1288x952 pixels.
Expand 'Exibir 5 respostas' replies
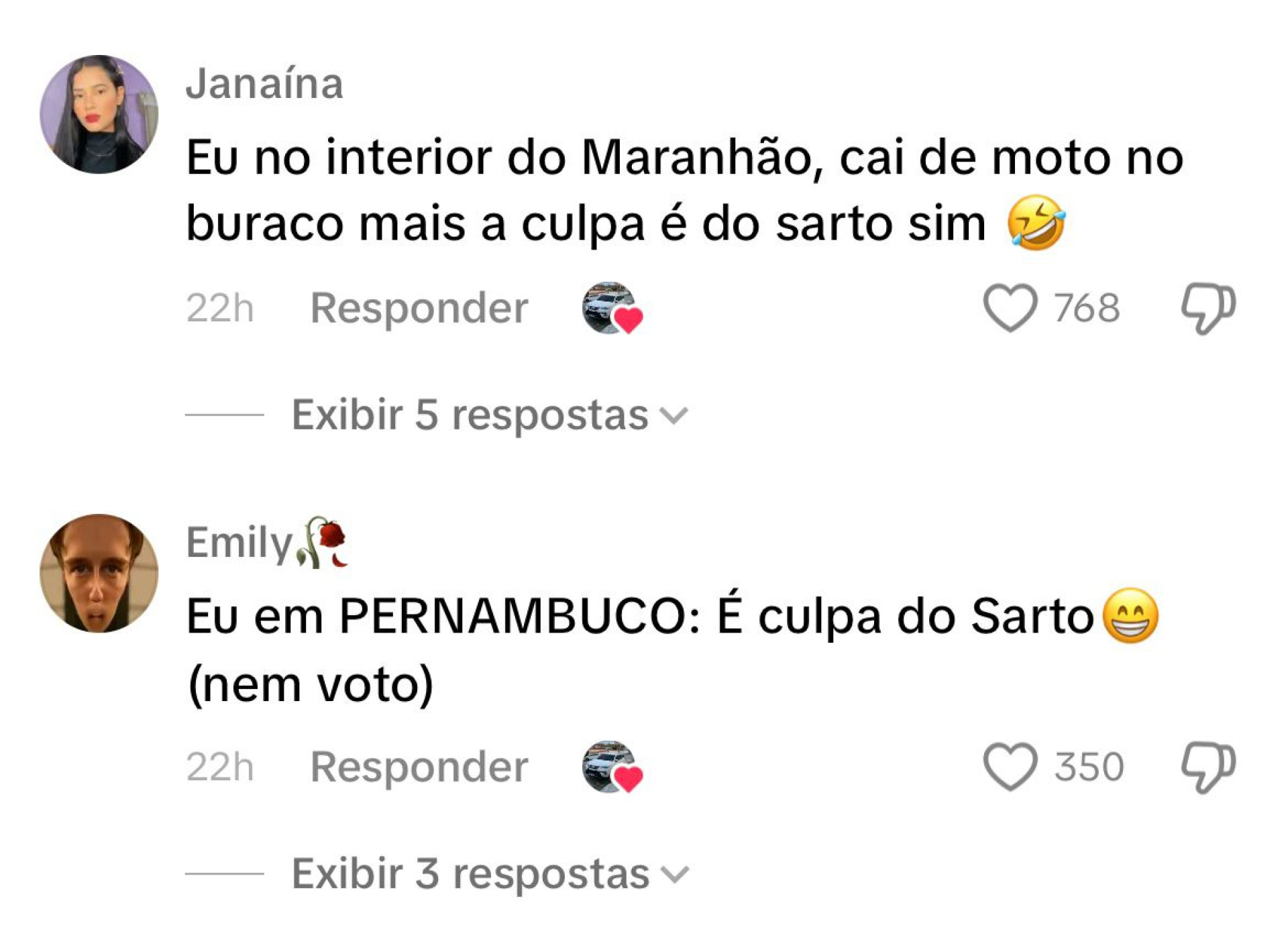click(x=470, y=415)
